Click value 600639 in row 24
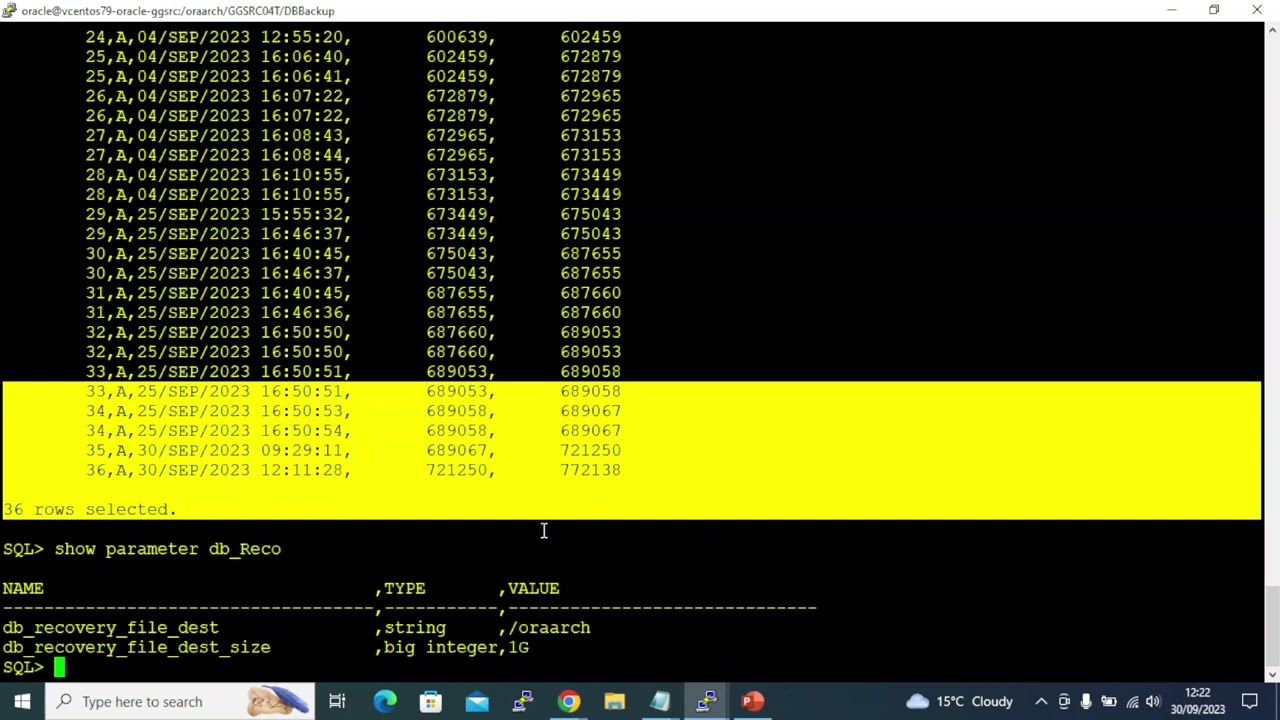Image resolution: width=1280 pixels, height=720 pixels. point(457,37)
